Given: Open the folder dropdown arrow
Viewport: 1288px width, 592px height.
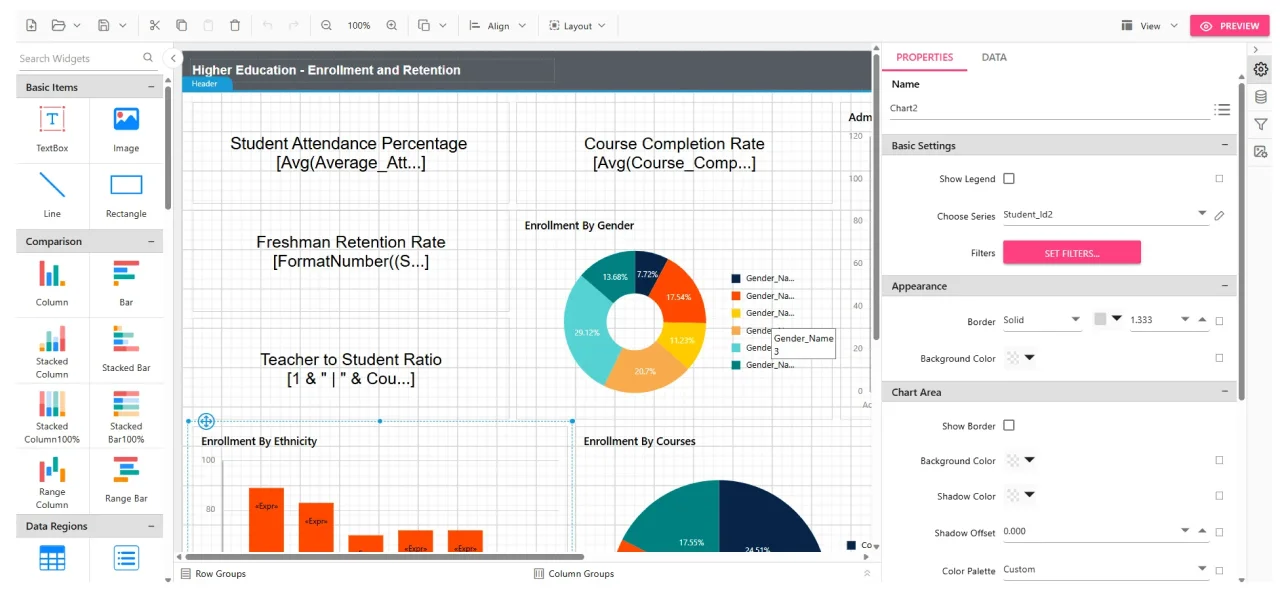Looking at the screenshot, I should click(77, 25).
